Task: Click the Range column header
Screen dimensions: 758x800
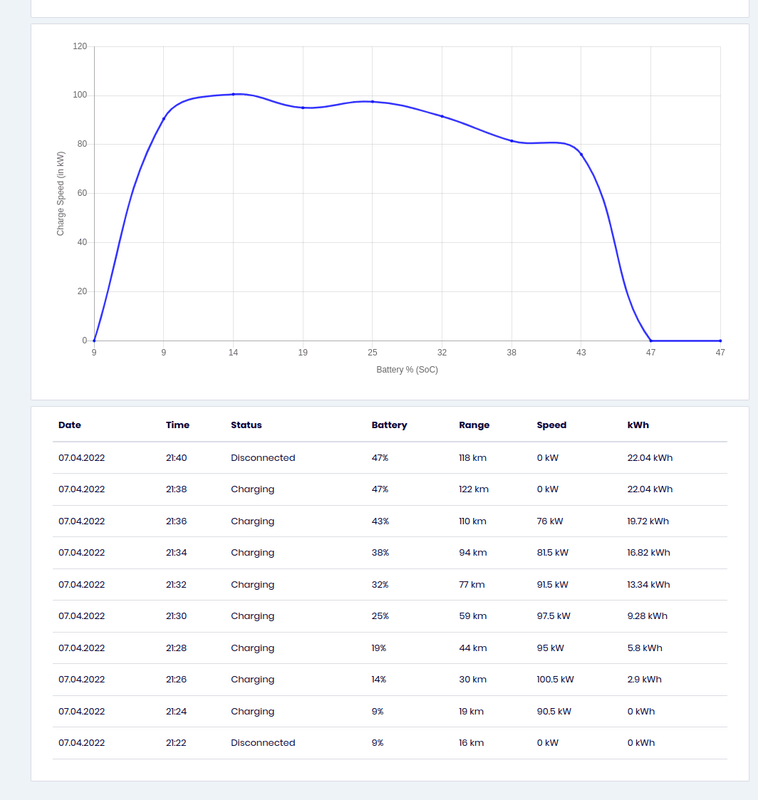Action: tap(474, 425)
